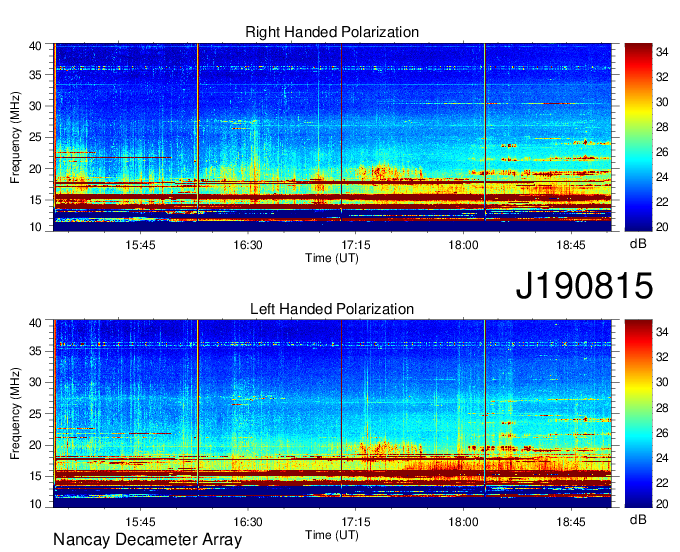Image resolution: width=680 pixels, height=552 pixels.
Task: Click the 10 MHz tick of Left Handed plot
Action: click(x=35, y=504)
